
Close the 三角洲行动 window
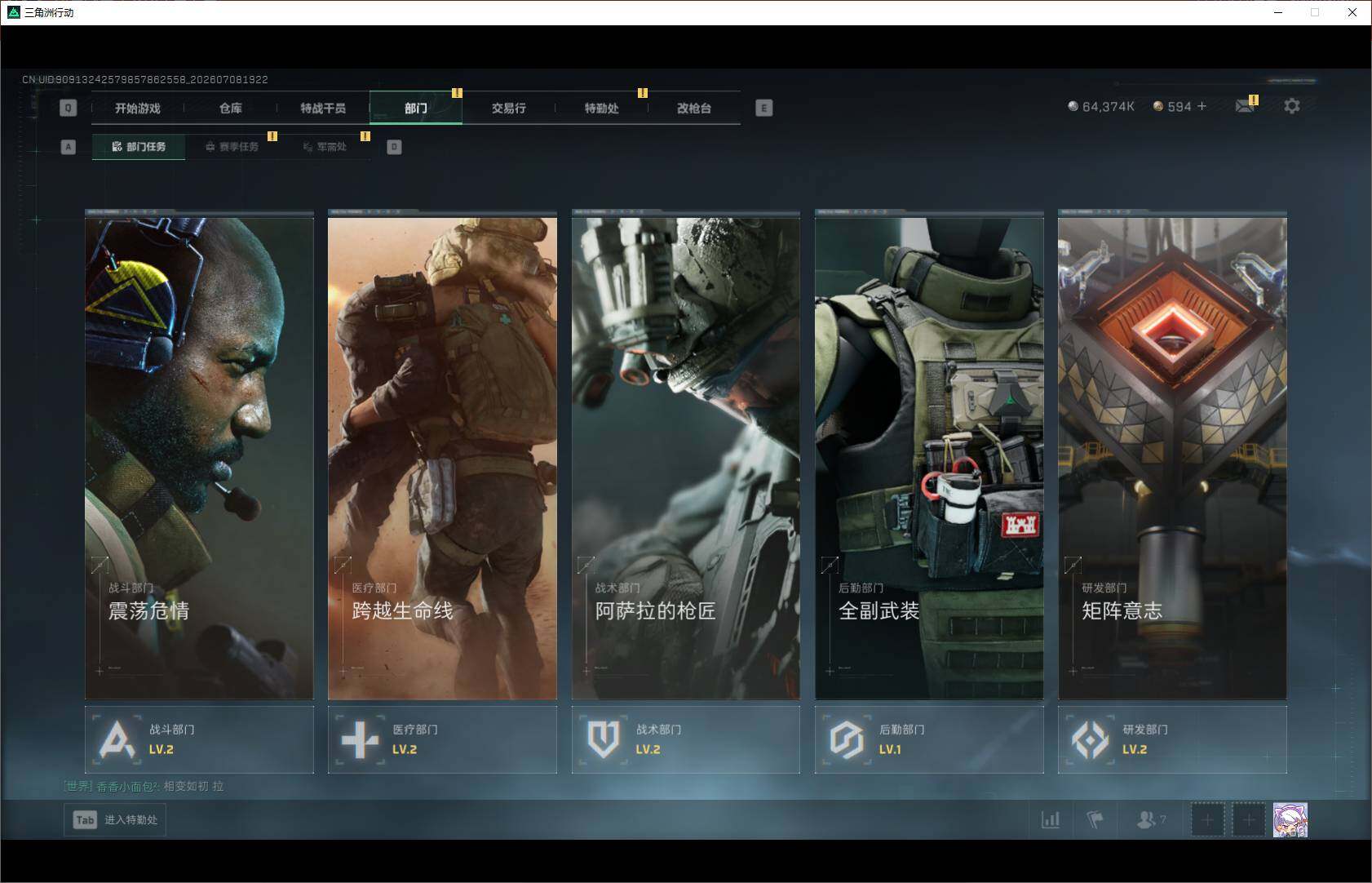[x=1352, y=12]
